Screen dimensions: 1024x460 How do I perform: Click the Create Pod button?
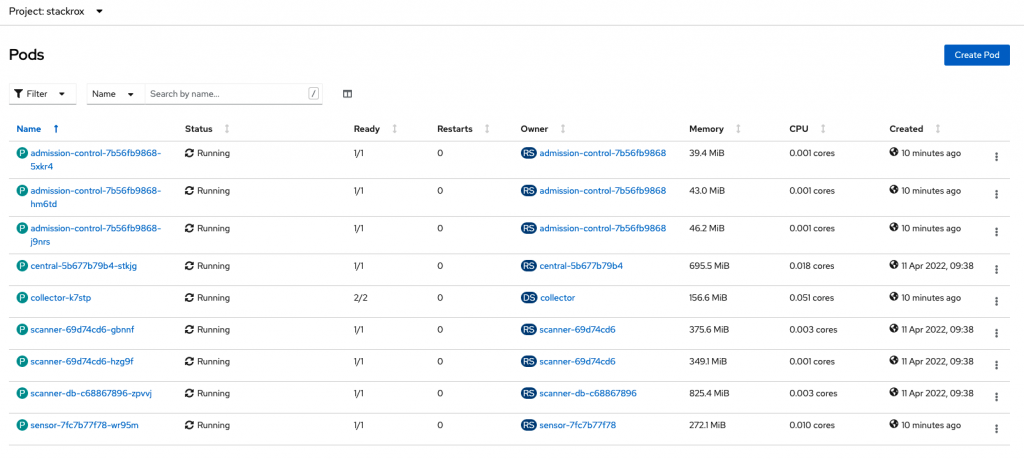coord(977,55)
